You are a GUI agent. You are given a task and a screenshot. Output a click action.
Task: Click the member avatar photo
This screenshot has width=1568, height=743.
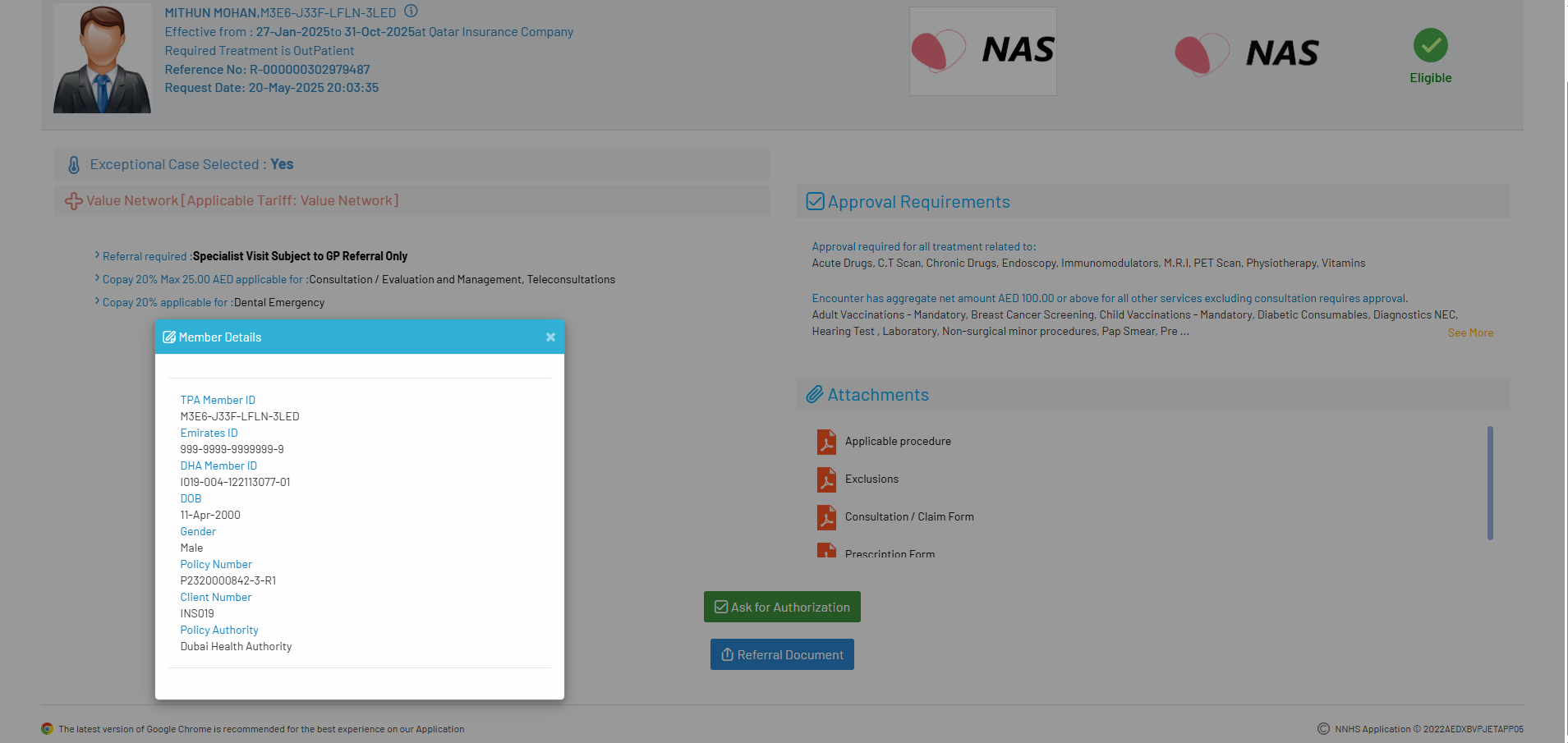[103, 58]
